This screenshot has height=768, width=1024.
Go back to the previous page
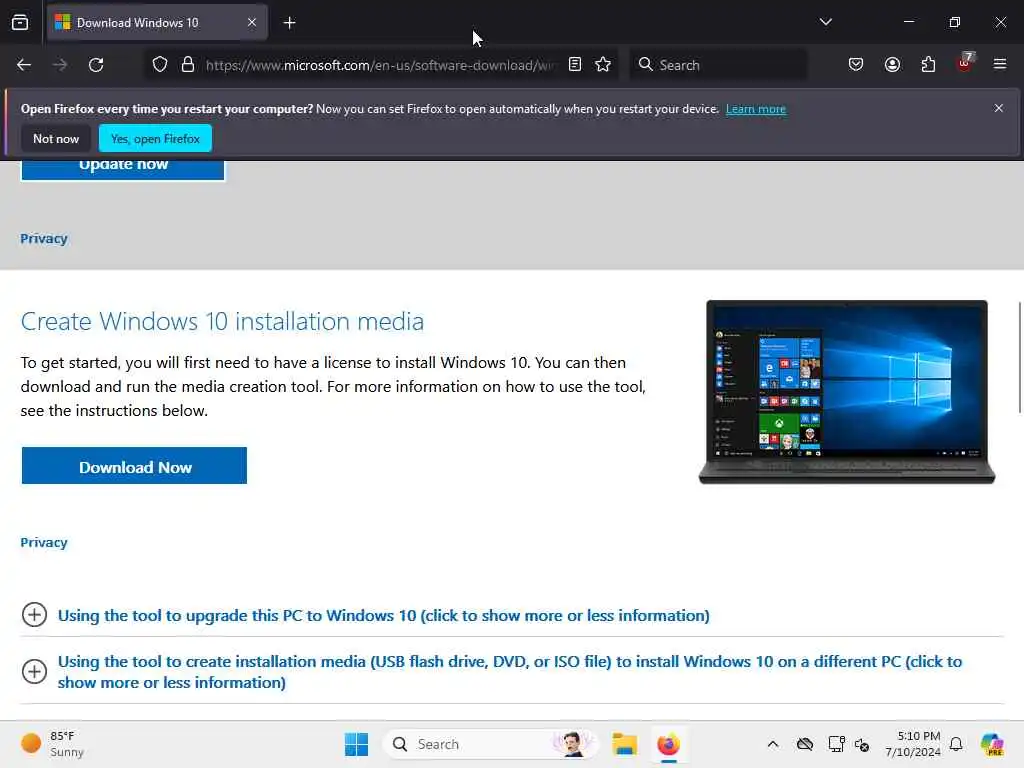(24, 65)
